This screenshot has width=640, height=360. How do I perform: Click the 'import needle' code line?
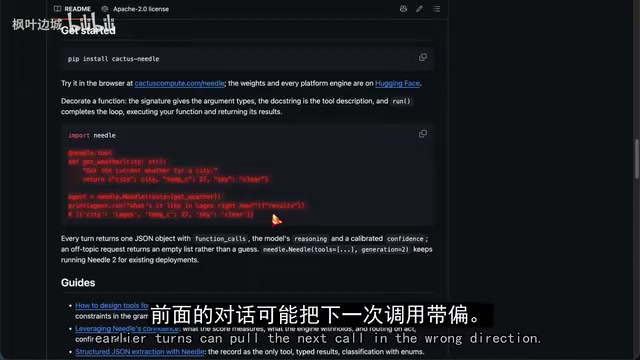pos(92,135)
